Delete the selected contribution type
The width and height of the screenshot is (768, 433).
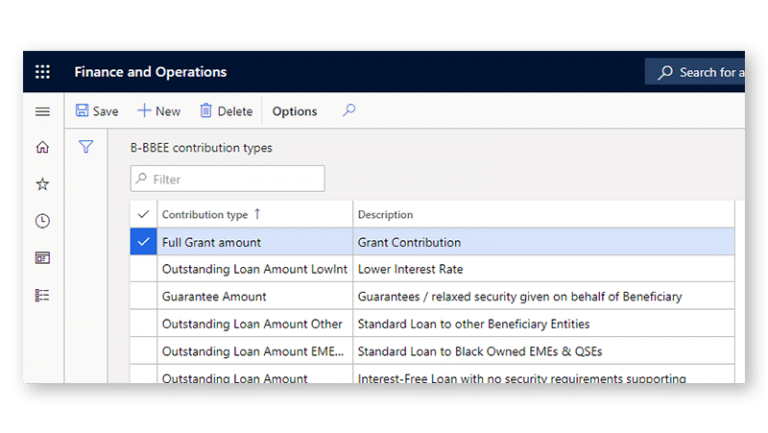click(x=225, y=111)
